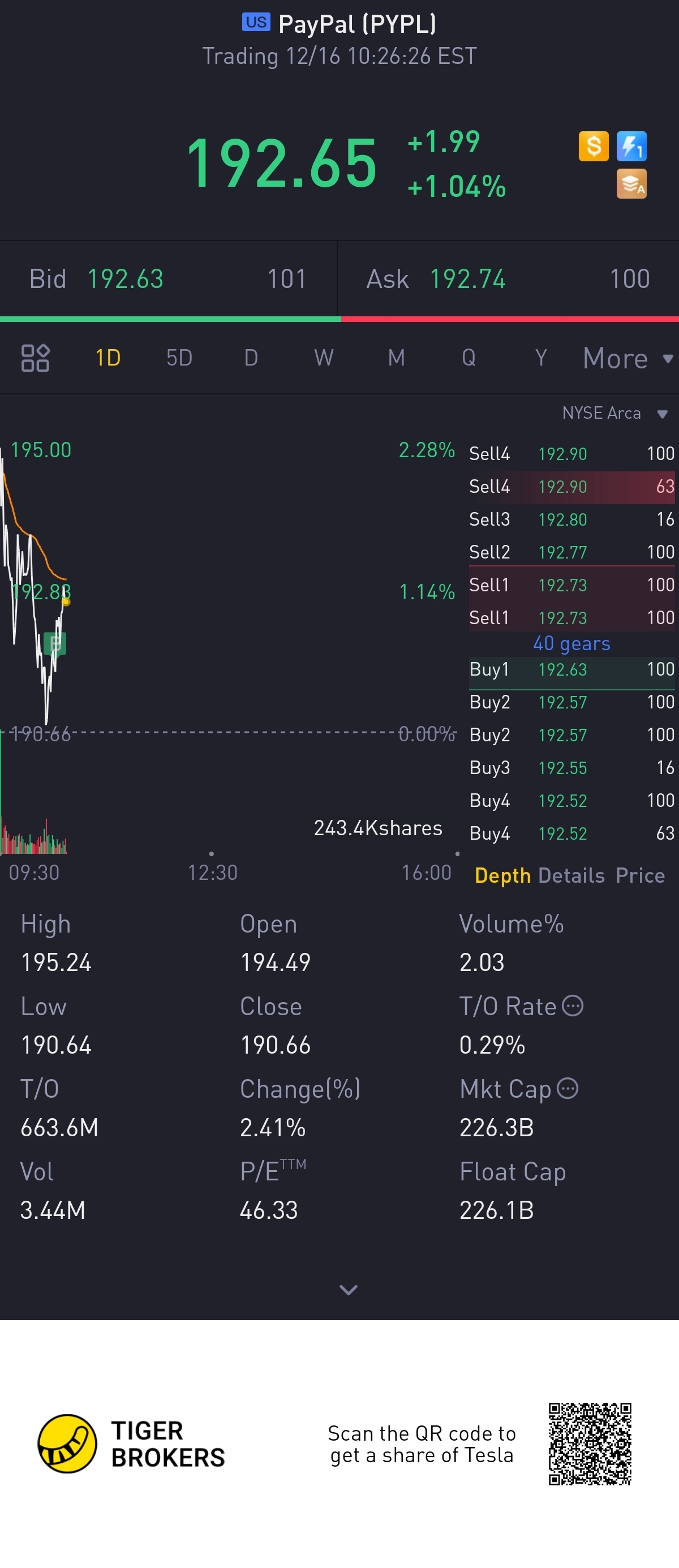Tap the Sell4 row with 63 shares
Screen dimensions: 679x1568
pyautogui.click(x=572, y=487)
